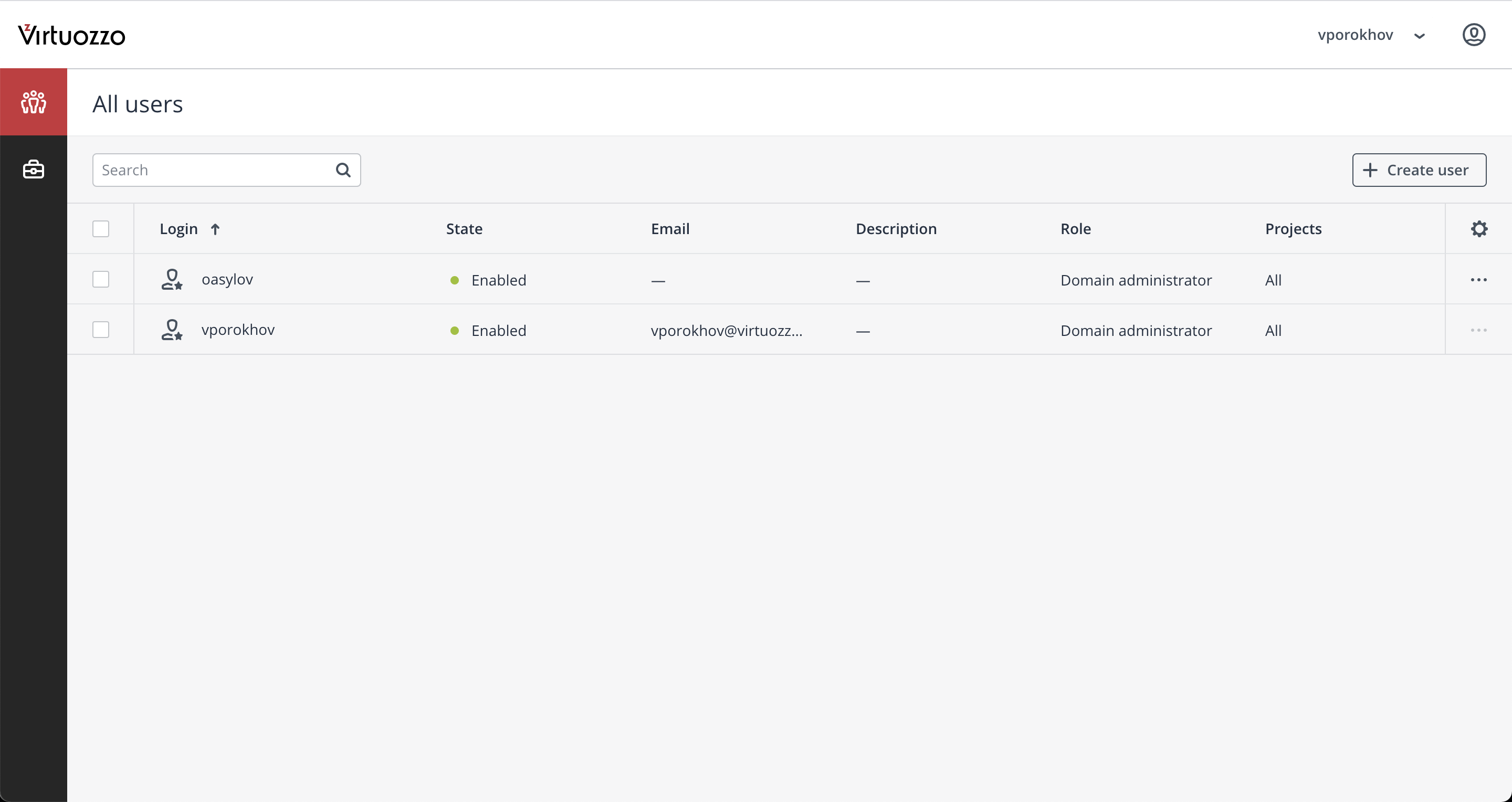This screenshot has width=1512, height=802.
Task: Click the Create user button
Action: click(x=1419, y=170)
